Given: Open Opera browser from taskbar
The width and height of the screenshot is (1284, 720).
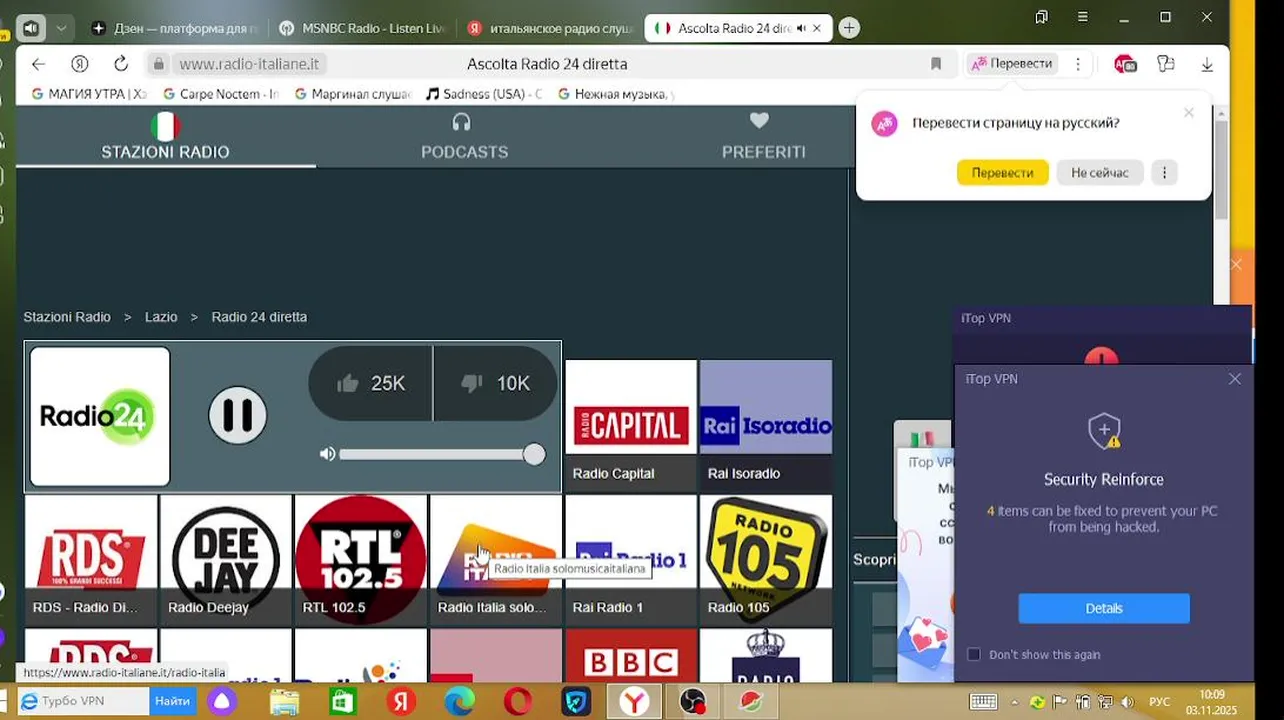Looking at the screenshot, I should tap(518, 701).
